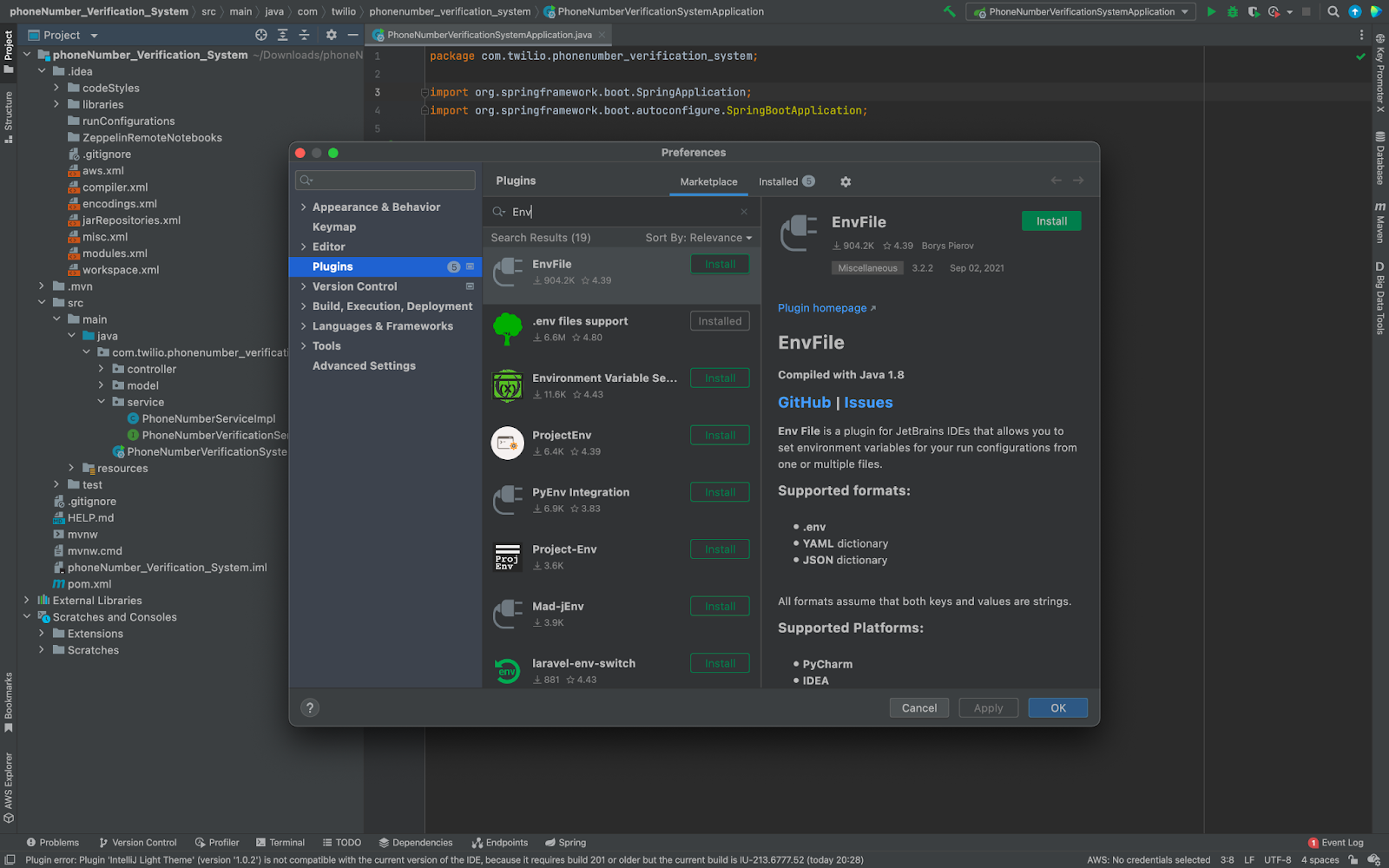Open plugin settings gear icon

846,181
